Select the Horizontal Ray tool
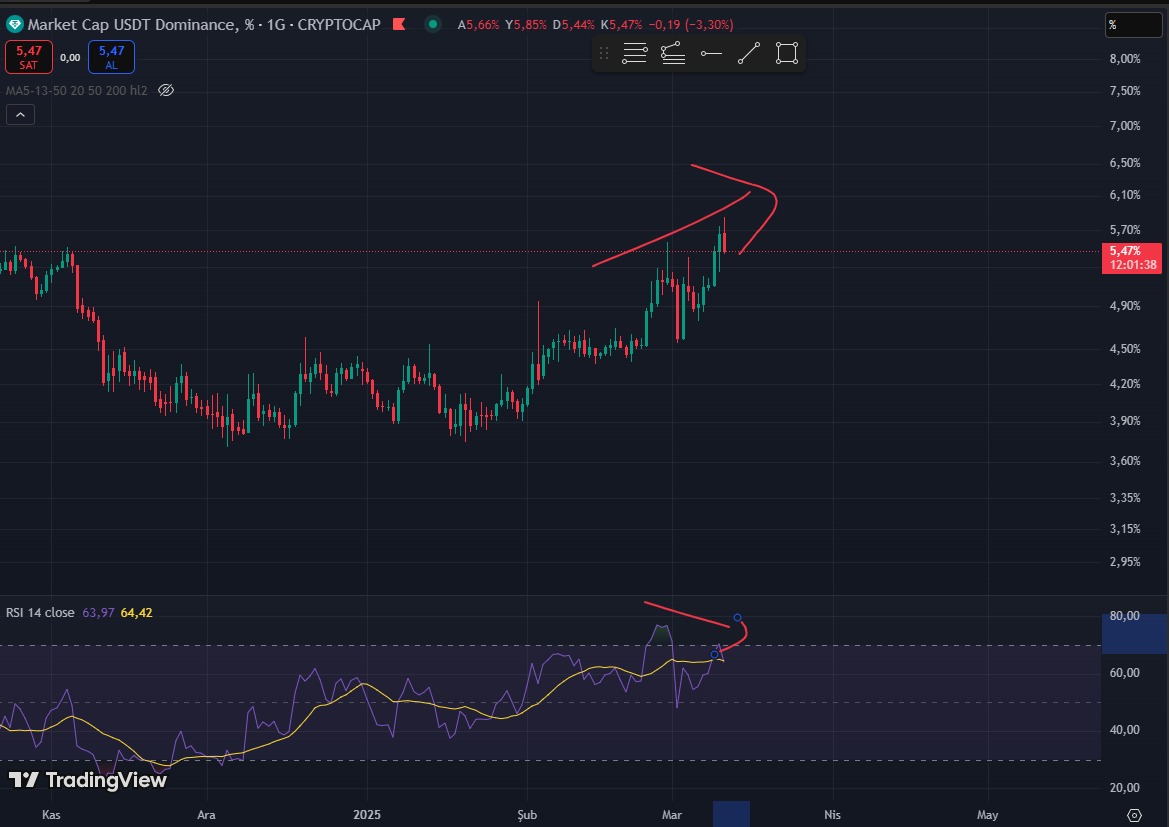This screenshot has height=827, width=1169. pyautogui.click(x=711, y=53)
